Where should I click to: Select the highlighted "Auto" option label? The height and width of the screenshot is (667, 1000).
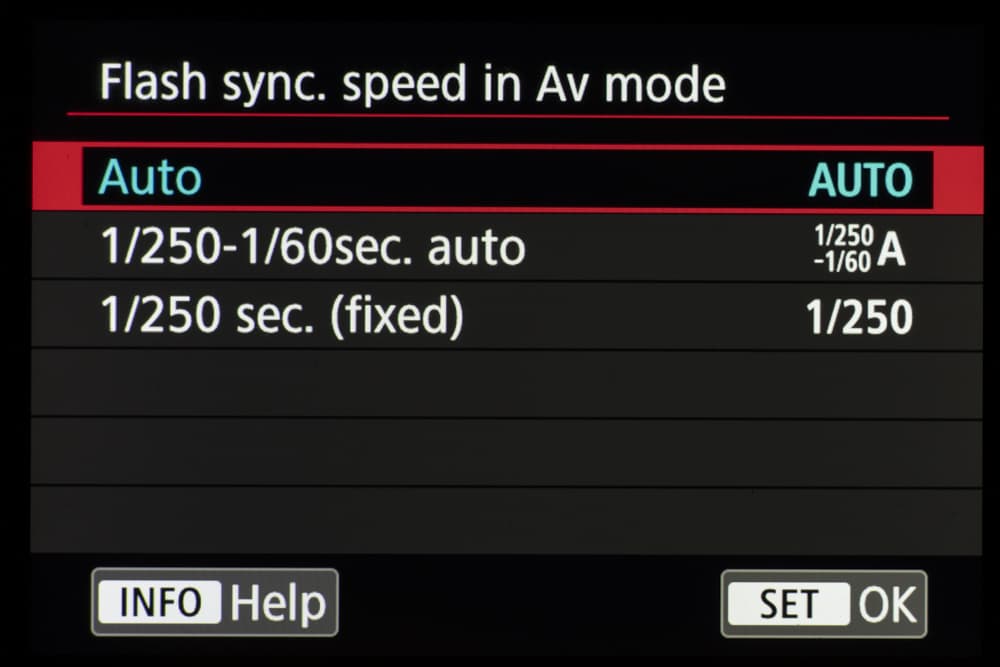point(150,178)
